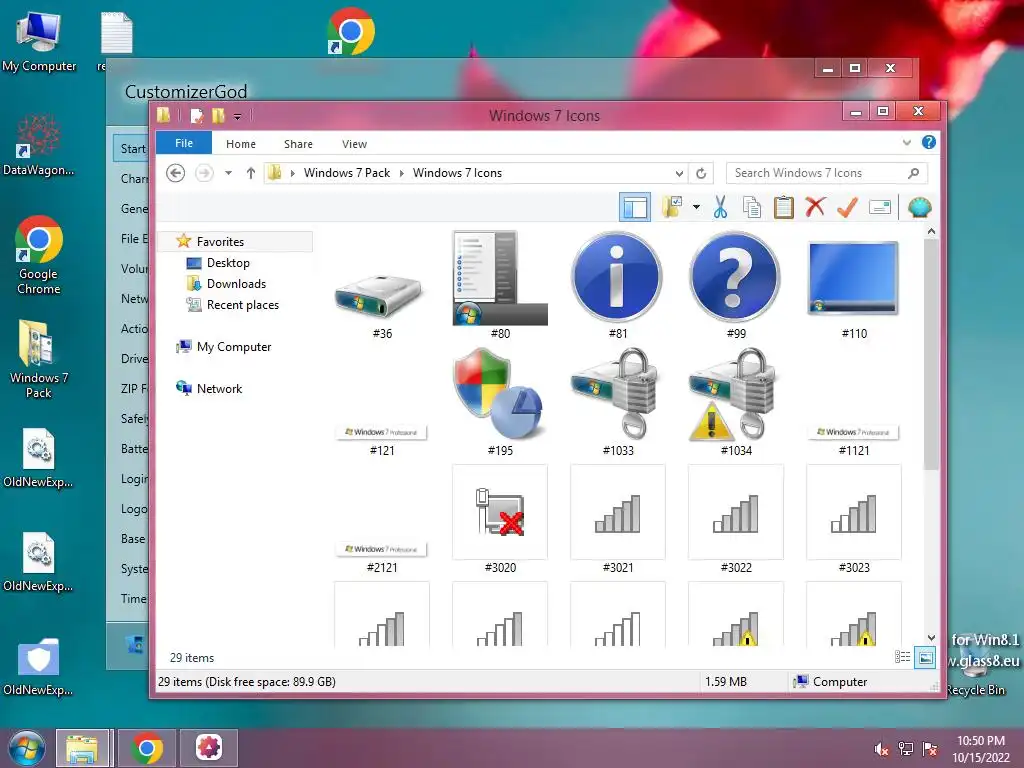Open the Classic Shell settings shell icon
Viewport: 1024px width, 768px height.
click(920, 208)
